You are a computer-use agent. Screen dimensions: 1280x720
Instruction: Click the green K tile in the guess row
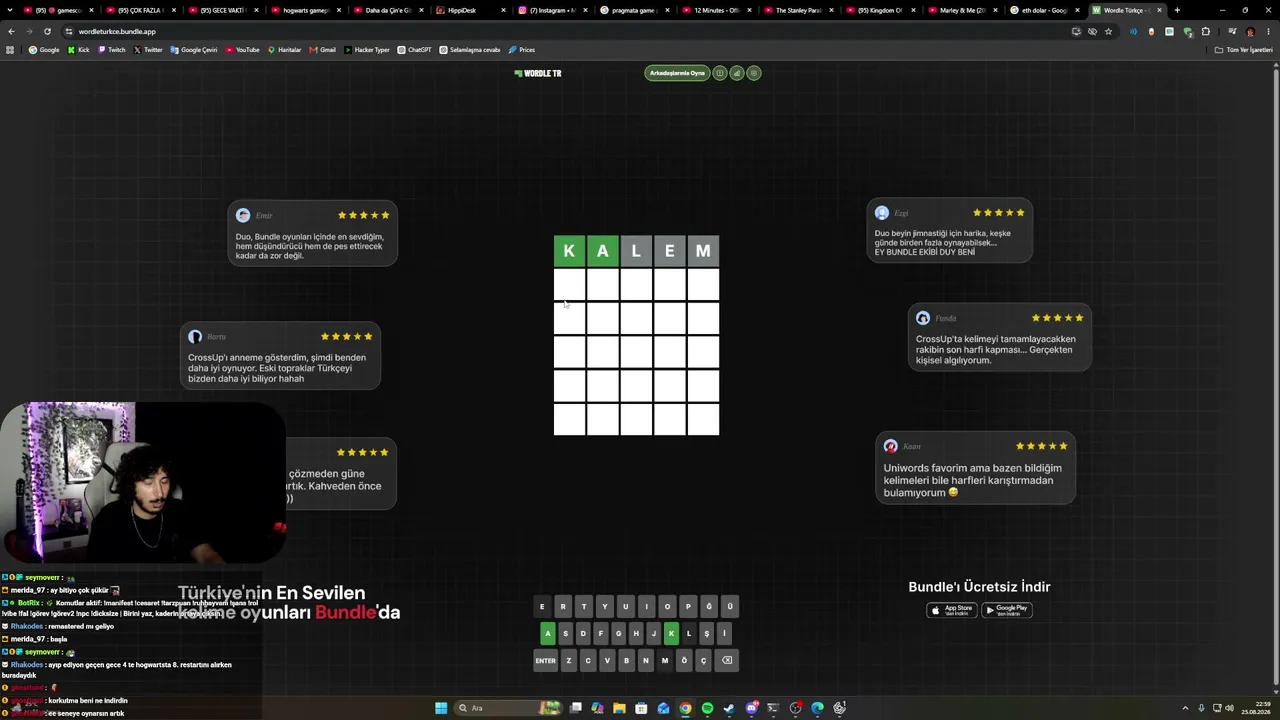pos(569,251)
